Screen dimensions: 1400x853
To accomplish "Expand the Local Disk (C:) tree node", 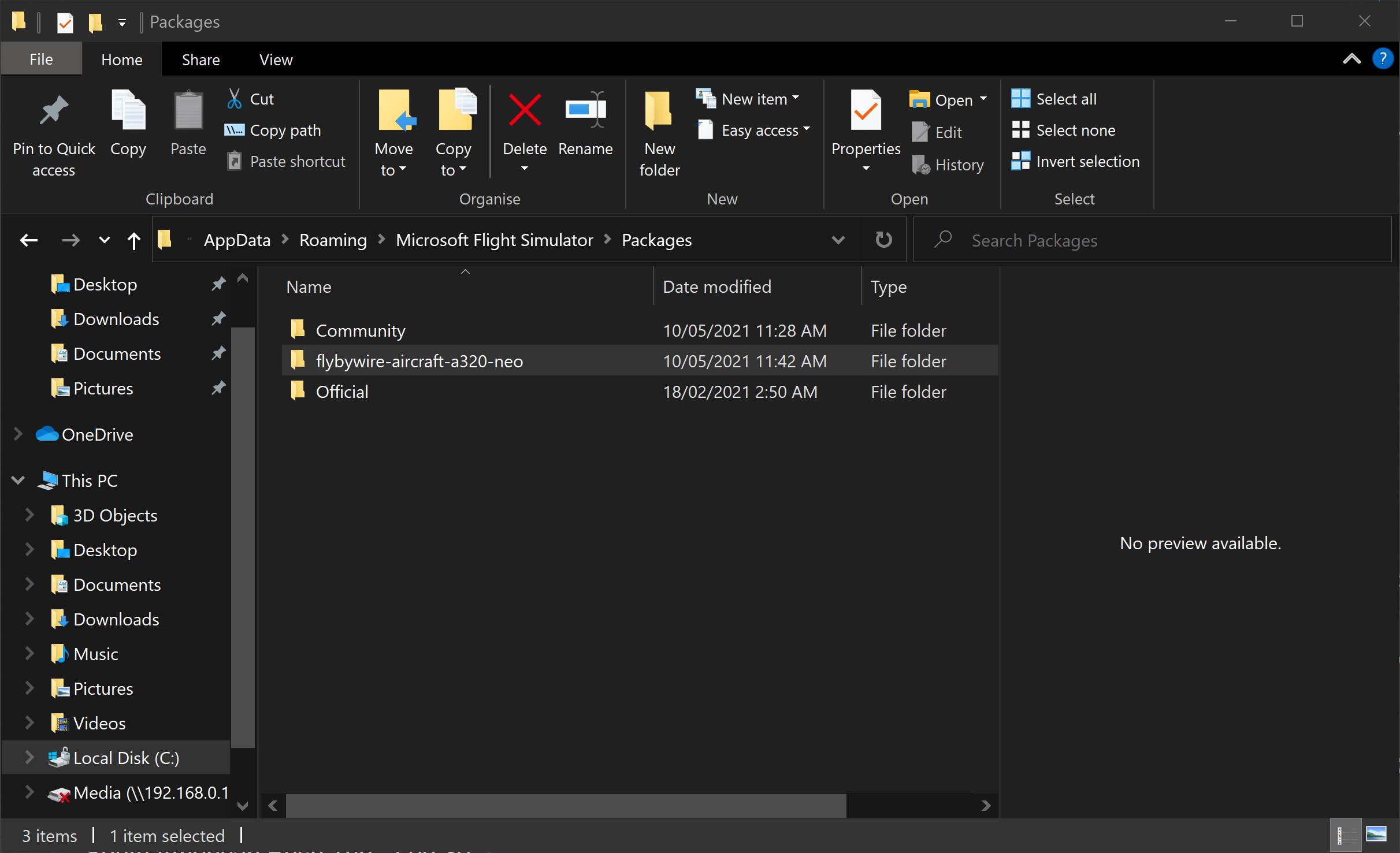I will point(29,757).
